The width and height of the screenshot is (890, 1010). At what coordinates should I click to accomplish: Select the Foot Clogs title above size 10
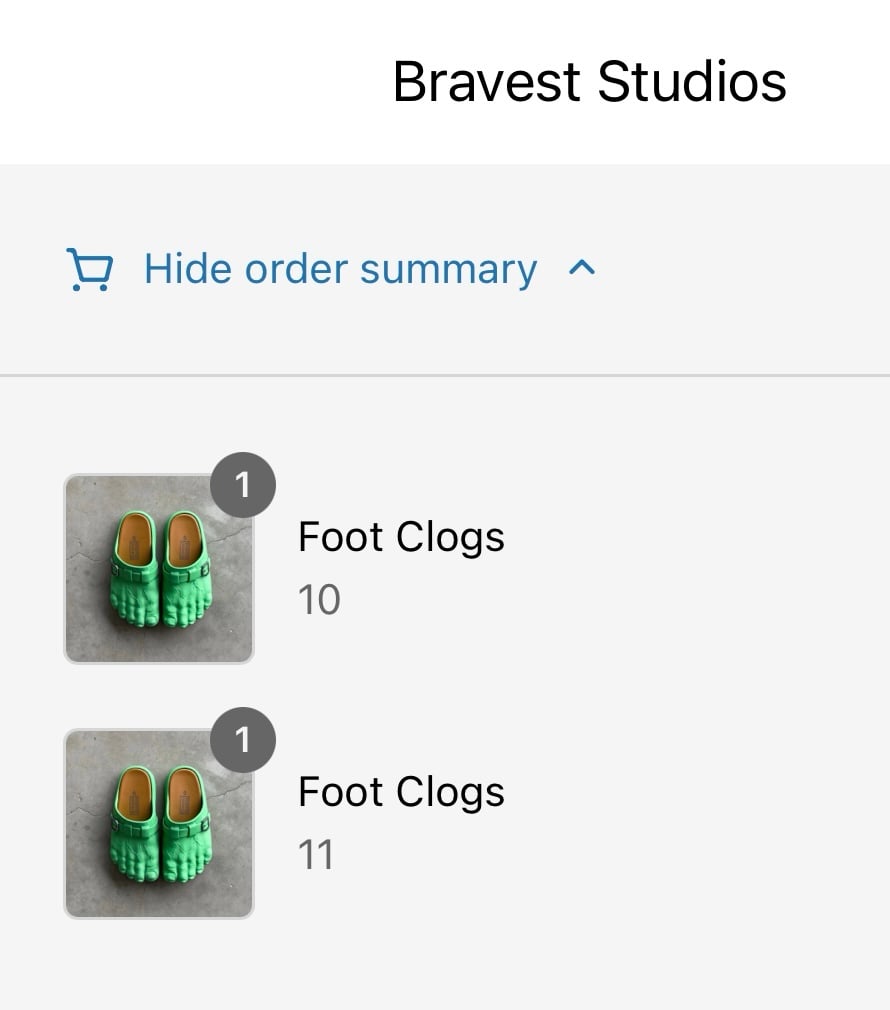point(401,538)
